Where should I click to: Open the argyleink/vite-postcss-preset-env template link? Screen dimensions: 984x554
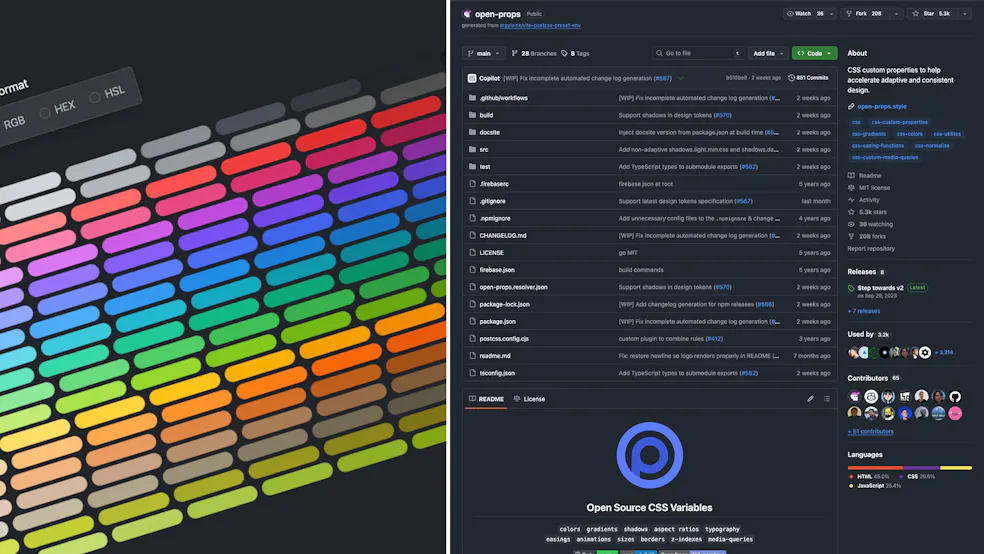(x=540, y=26)
